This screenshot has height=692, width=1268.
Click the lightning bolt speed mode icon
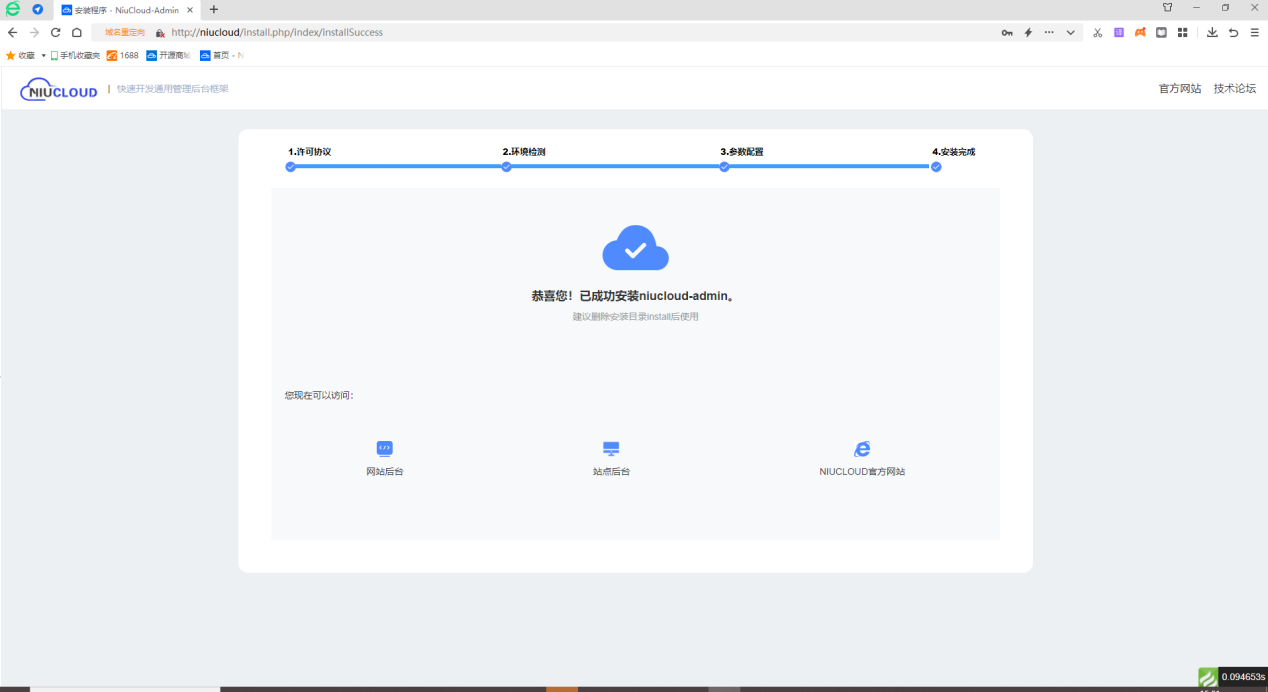coord(1027,32)
